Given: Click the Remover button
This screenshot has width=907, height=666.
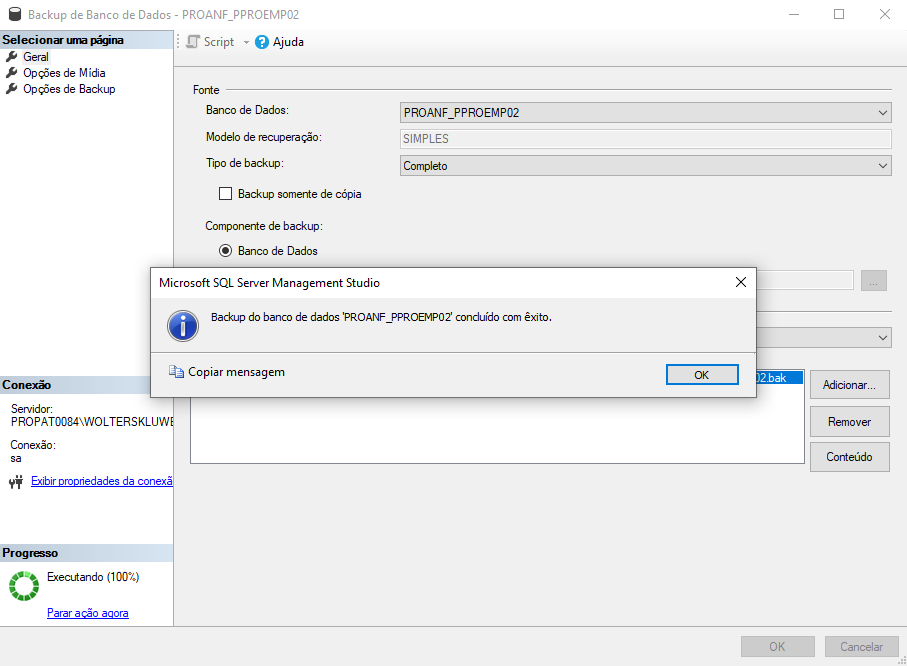Looking at the screenshot, I should pos(849,422).
